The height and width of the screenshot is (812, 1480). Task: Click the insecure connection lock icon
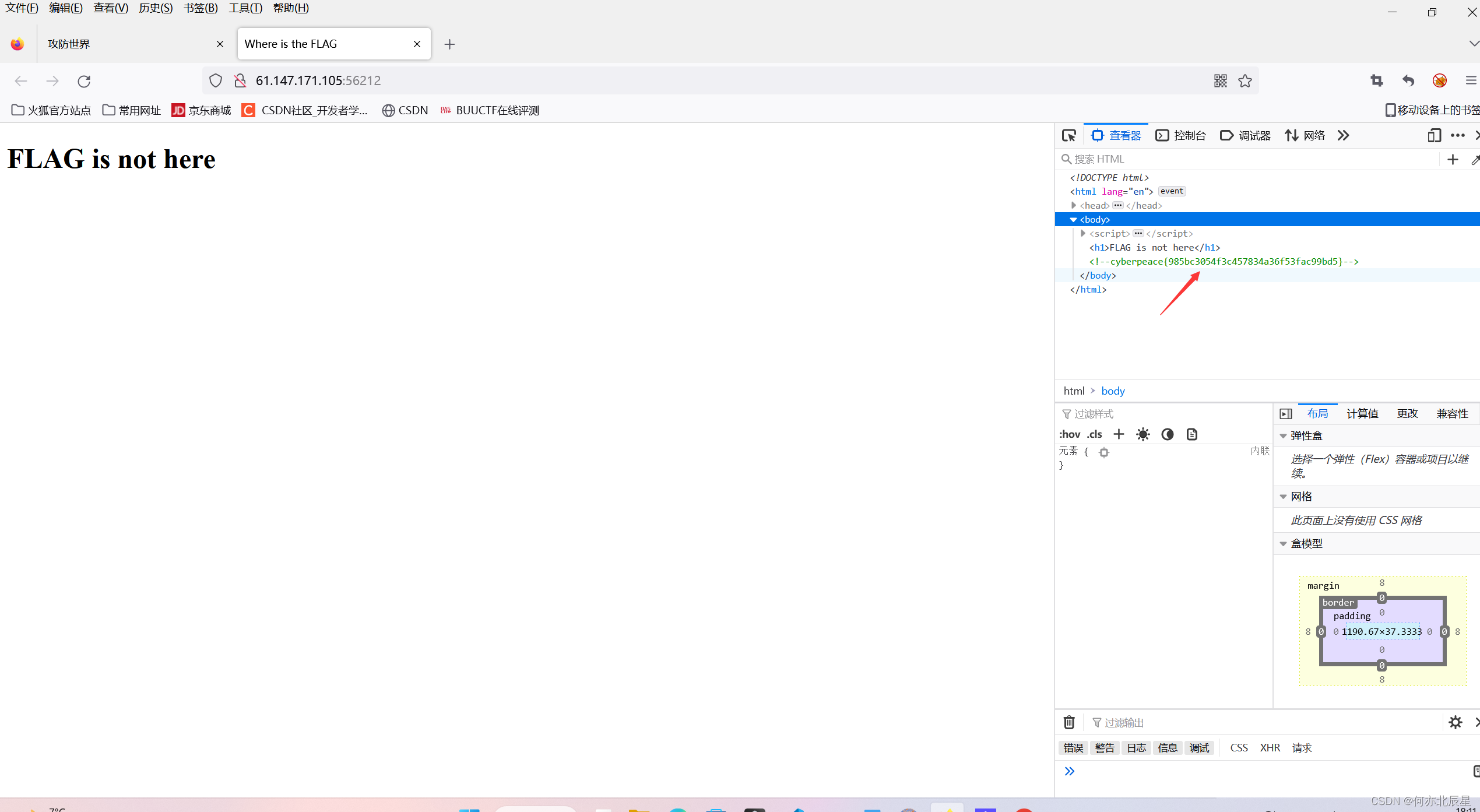240,80
